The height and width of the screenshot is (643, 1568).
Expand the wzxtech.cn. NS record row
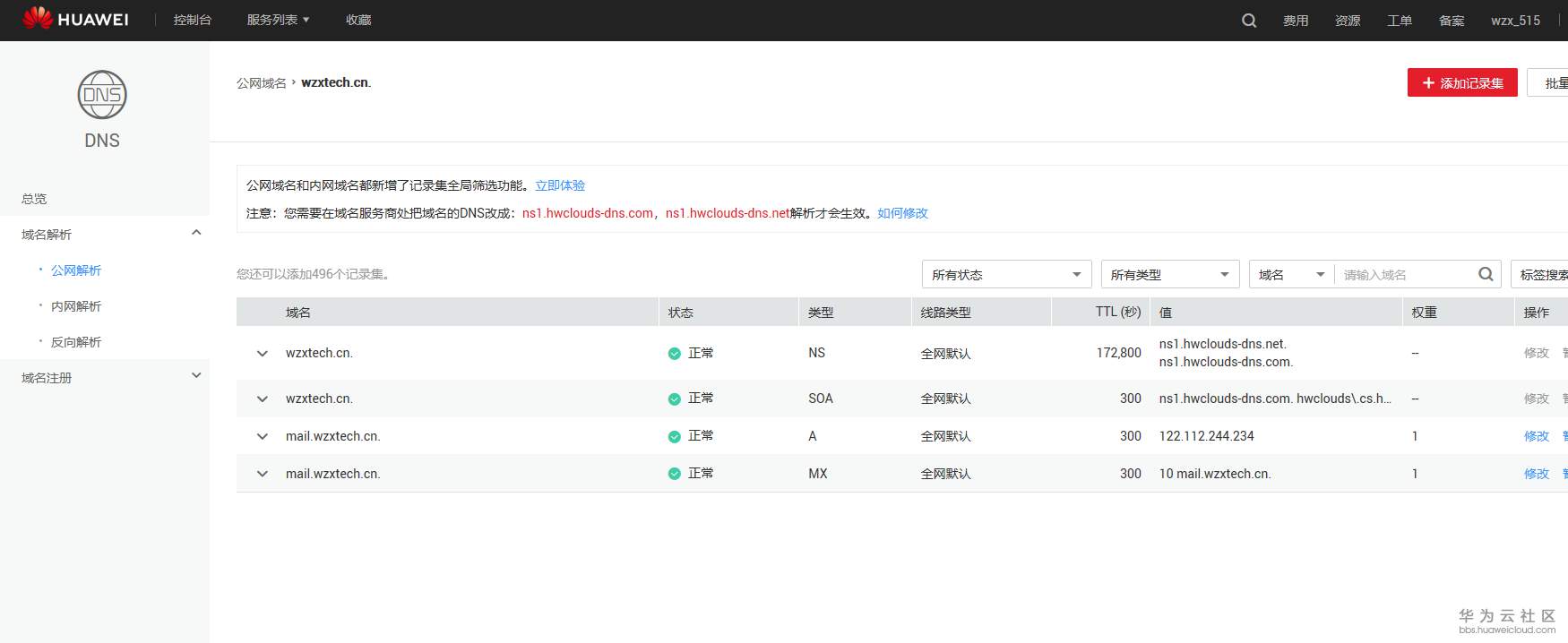(x=263, y=354)
